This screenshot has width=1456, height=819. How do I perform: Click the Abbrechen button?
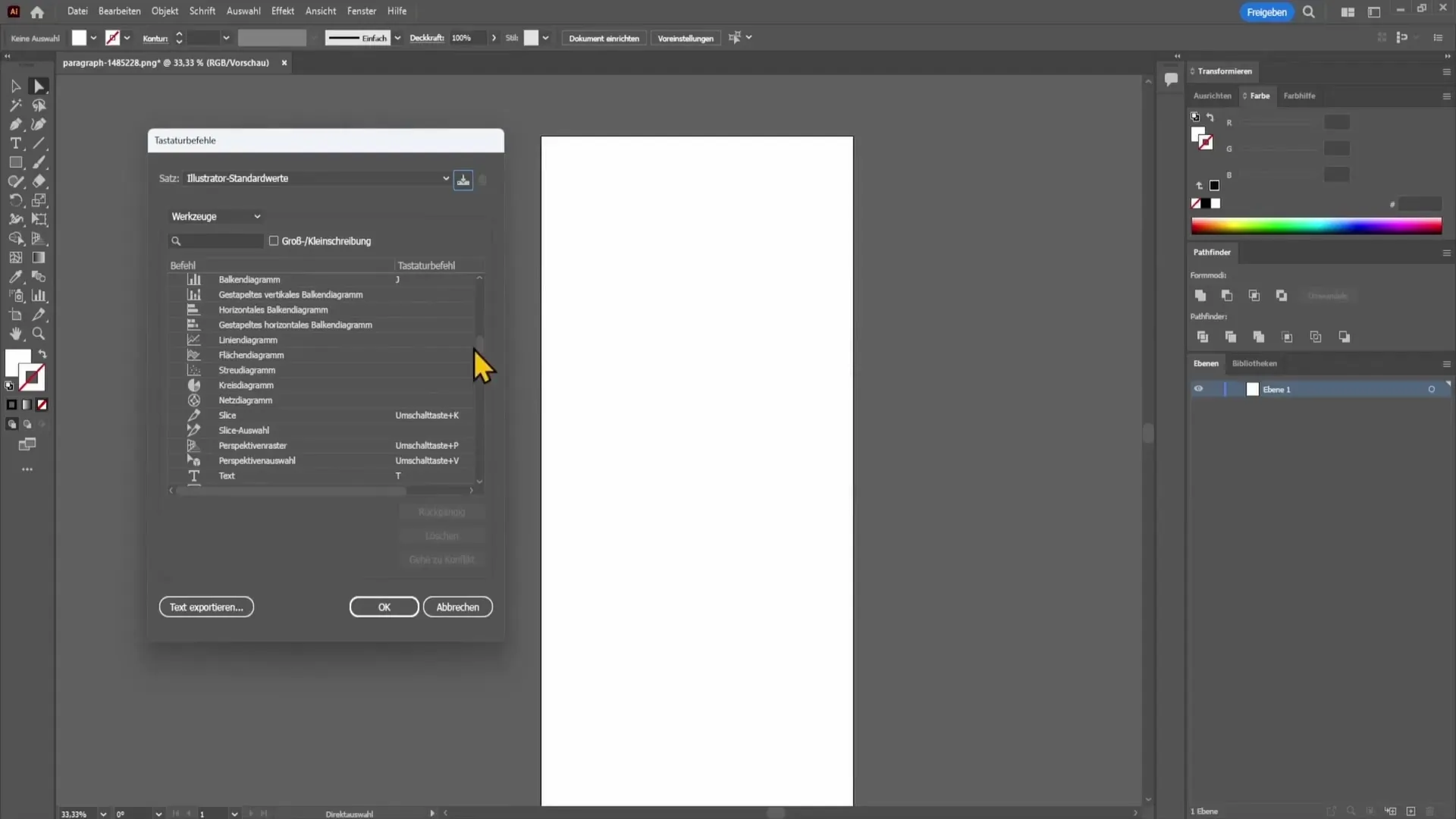(457, 607)
